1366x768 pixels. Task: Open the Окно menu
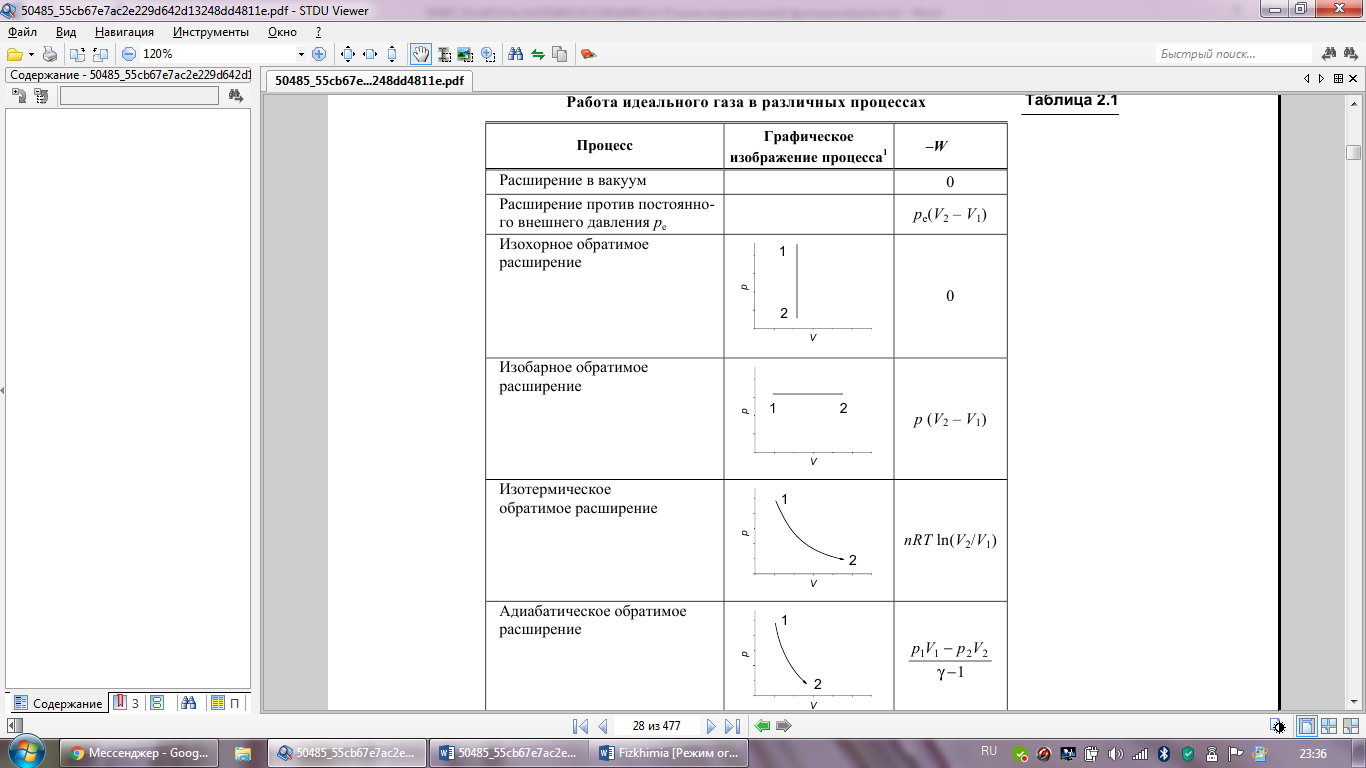click(x=283, y=32)
